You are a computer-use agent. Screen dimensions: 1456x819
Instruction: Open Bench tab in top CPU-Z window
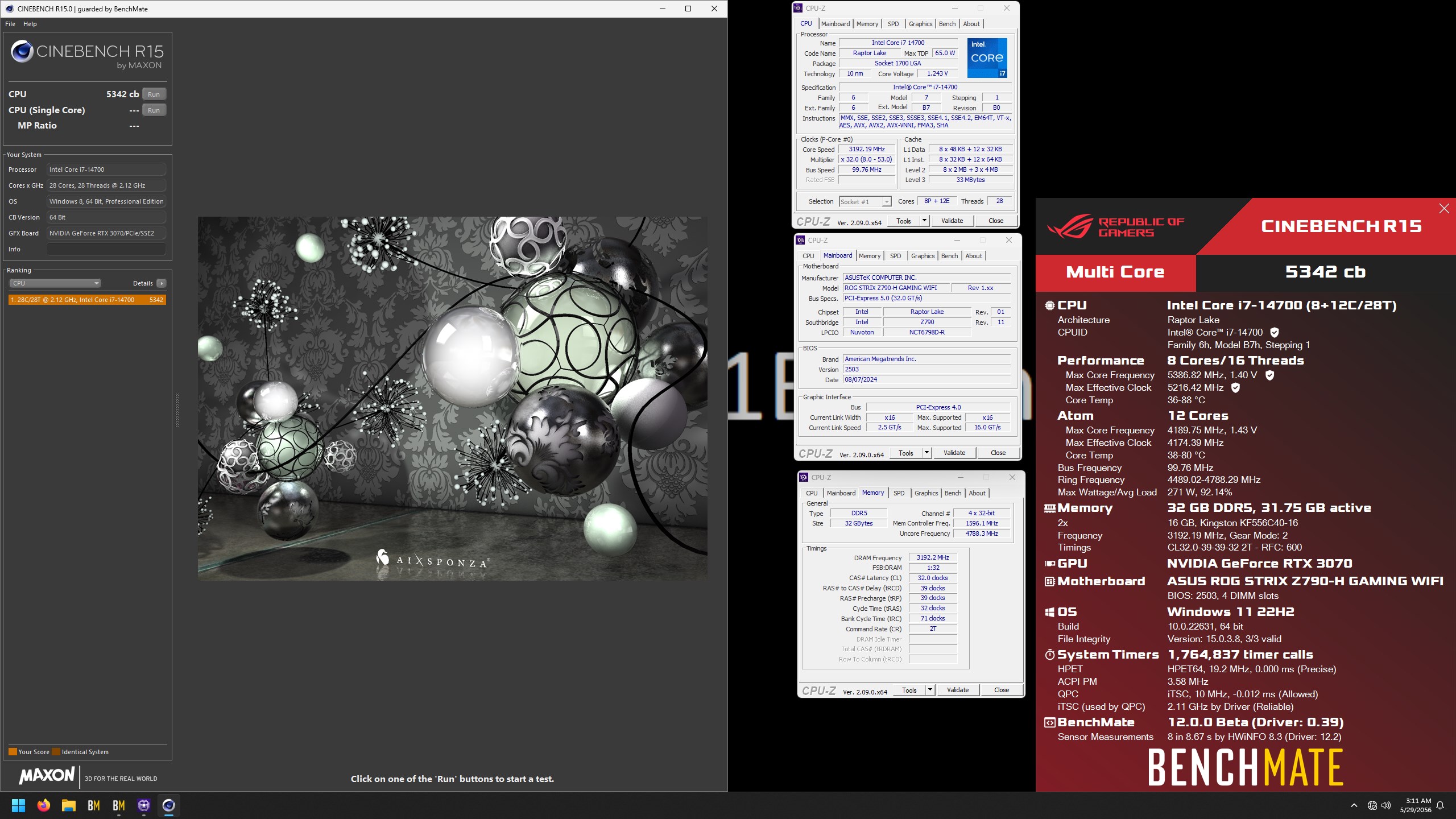[947, 24]
